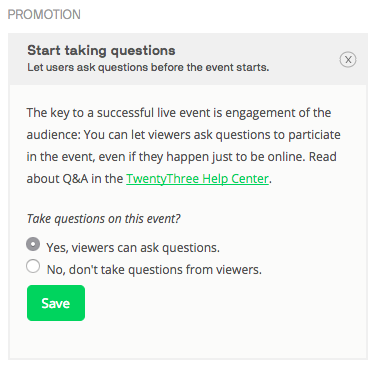Click the first line beginning 'The key to'
379x372 pixels.
pos(179,113)
